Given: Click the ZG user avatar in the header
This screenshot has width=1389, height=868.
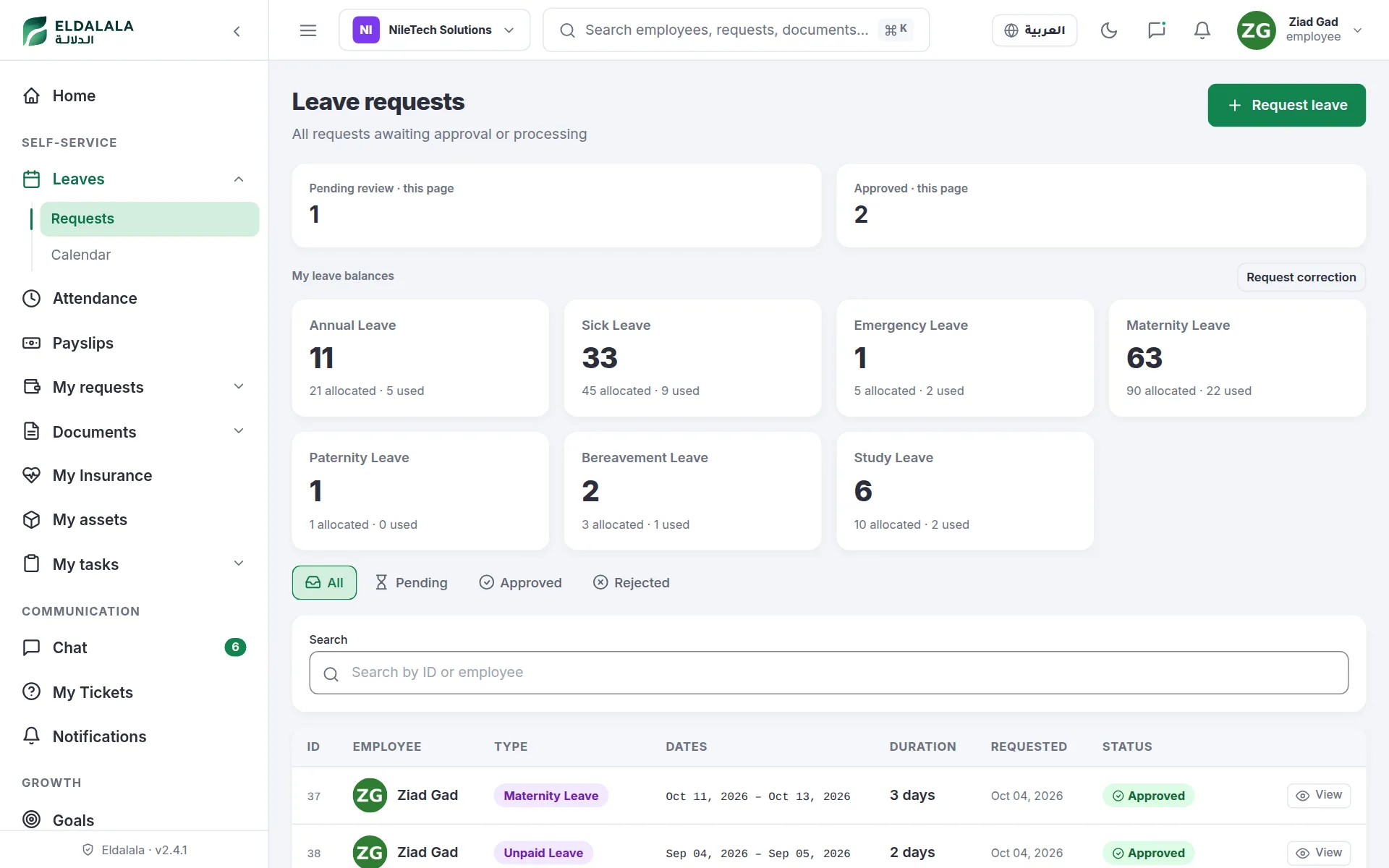Looking at the screenshot, I should 1256,30.
